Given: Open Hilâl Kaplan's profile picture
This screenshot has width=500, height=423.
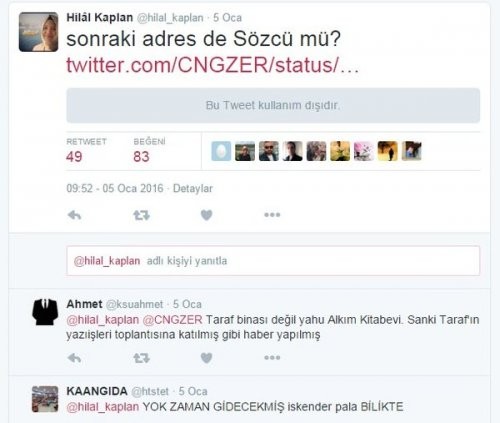Looking at the screenshot, I should (38, 32).
